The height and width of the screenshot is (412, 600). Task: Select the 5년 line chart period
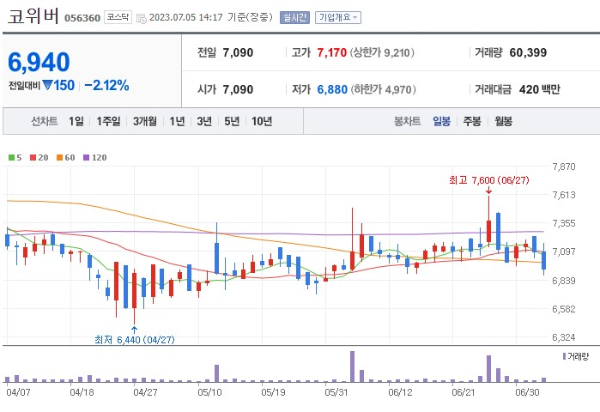coord(232,121)
